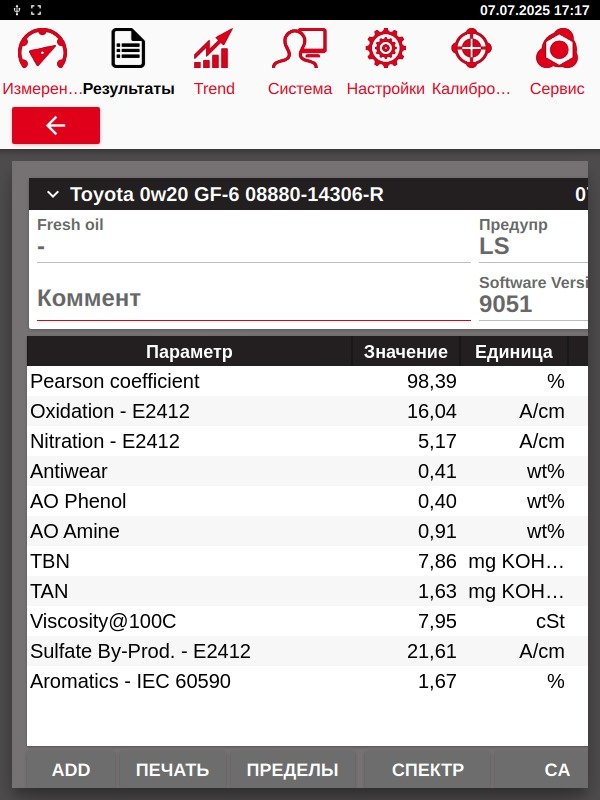Open the Trend chart icon
Viewport: 600px width, 800px height.
click(x=213, y=48)
